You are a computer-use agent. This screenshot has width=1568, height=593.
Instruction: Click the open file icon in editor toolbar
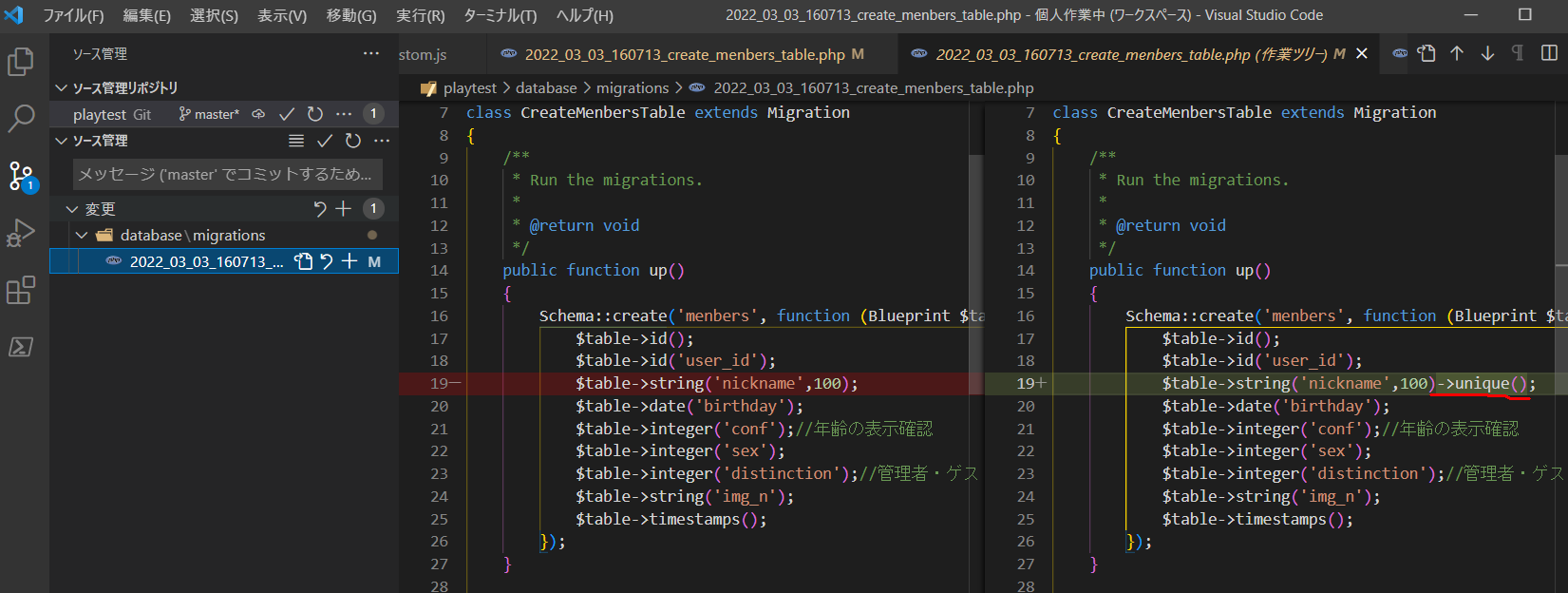(1426, 54)
